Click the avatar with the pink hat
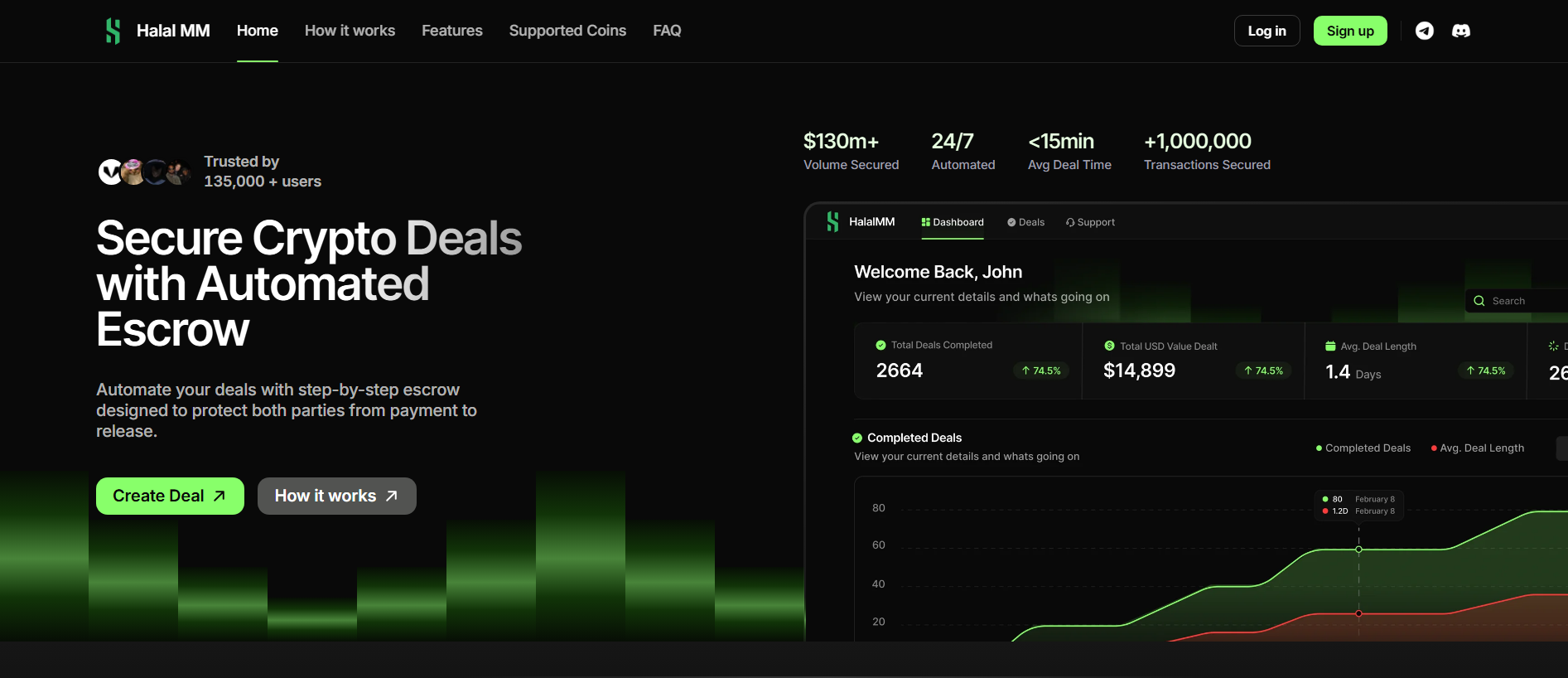 coord(133,172)
